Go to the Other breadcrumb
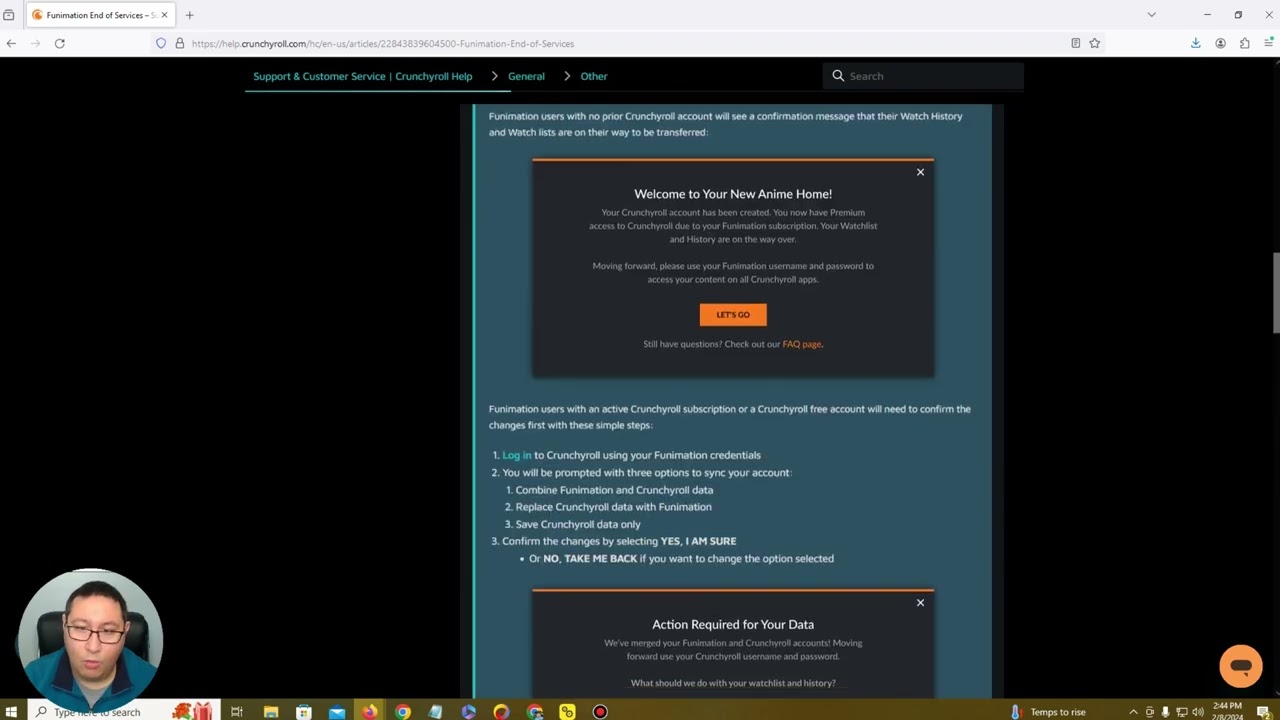The height and width of the screenshot is (720, 1280). [x=594, y=76]
